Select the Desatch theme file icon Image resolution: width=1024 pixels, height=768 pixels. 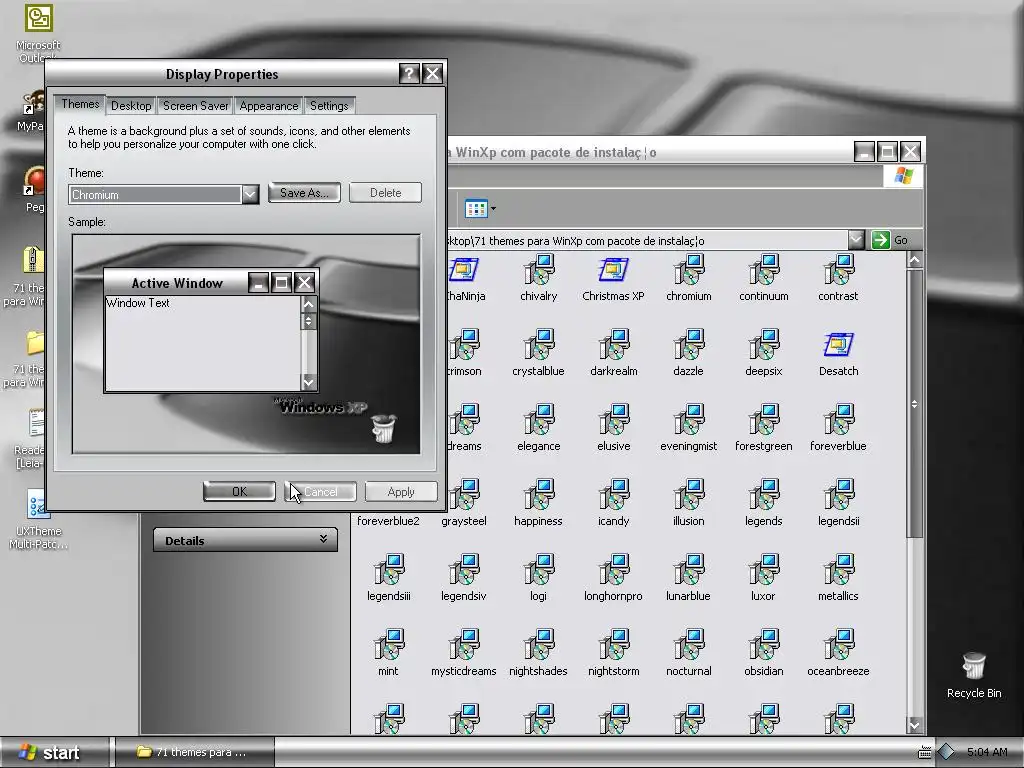coord(839,345)
